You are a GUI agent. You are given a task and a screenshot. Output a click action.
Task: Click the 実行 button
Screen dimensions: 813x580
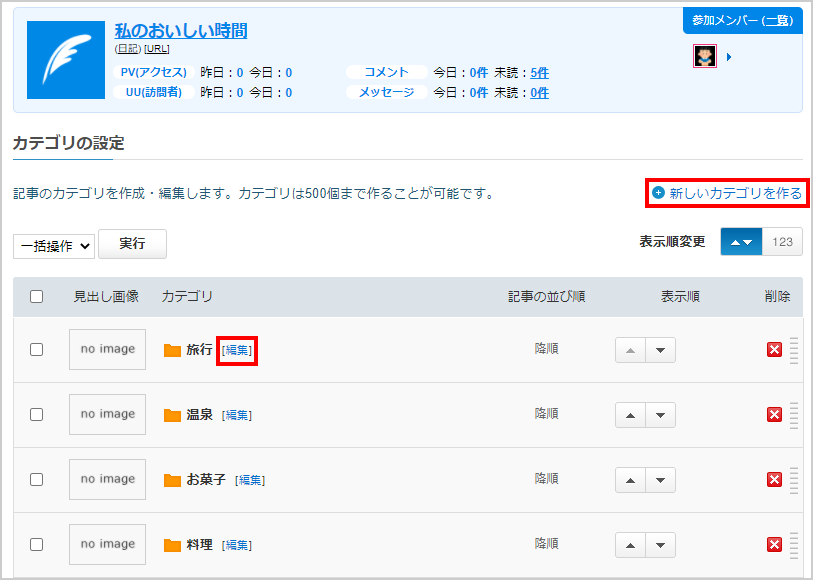point(132,244)
